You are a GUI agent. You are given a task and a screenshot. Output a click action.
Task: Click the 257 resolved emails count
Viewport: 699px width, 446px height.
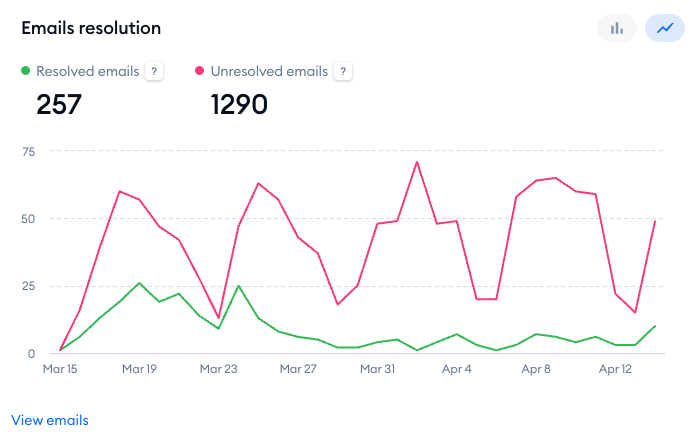pyautogui.click(x=58, y=103)
